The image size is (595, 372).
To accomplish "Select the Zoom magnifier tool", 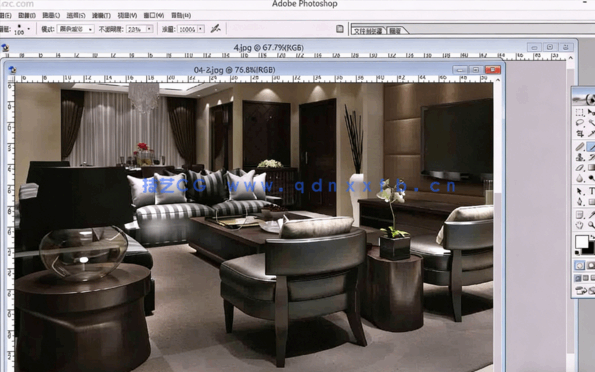I will point(591,225).
